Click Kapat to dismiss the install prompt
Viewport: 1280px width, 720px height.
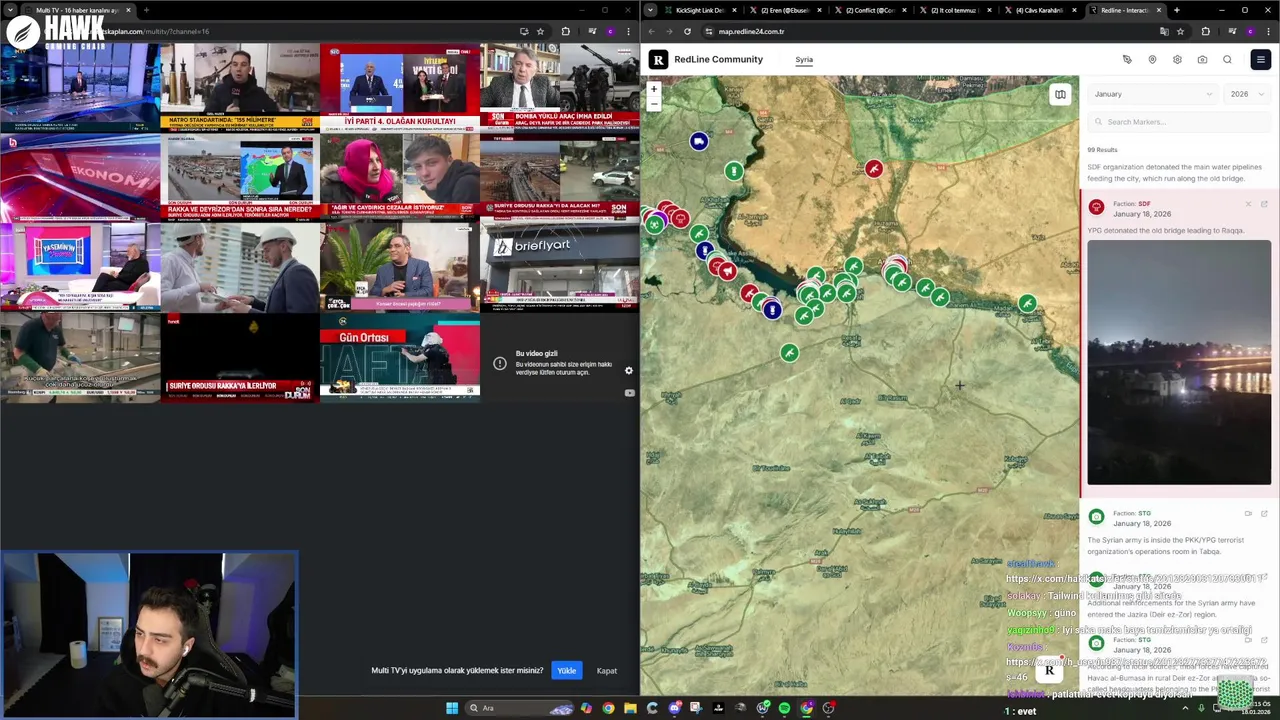pyautogui.click(x=607, y=671)
